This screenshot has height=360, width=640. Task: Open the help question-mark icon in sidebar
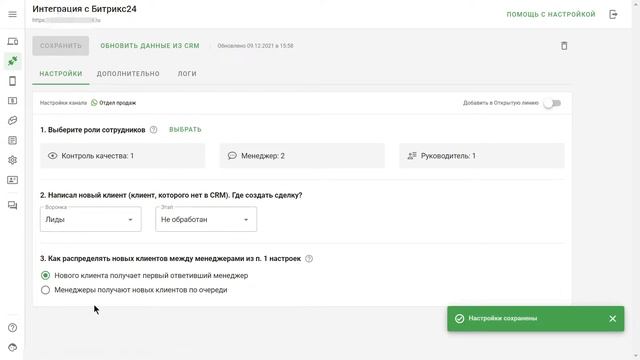[13, 328]
